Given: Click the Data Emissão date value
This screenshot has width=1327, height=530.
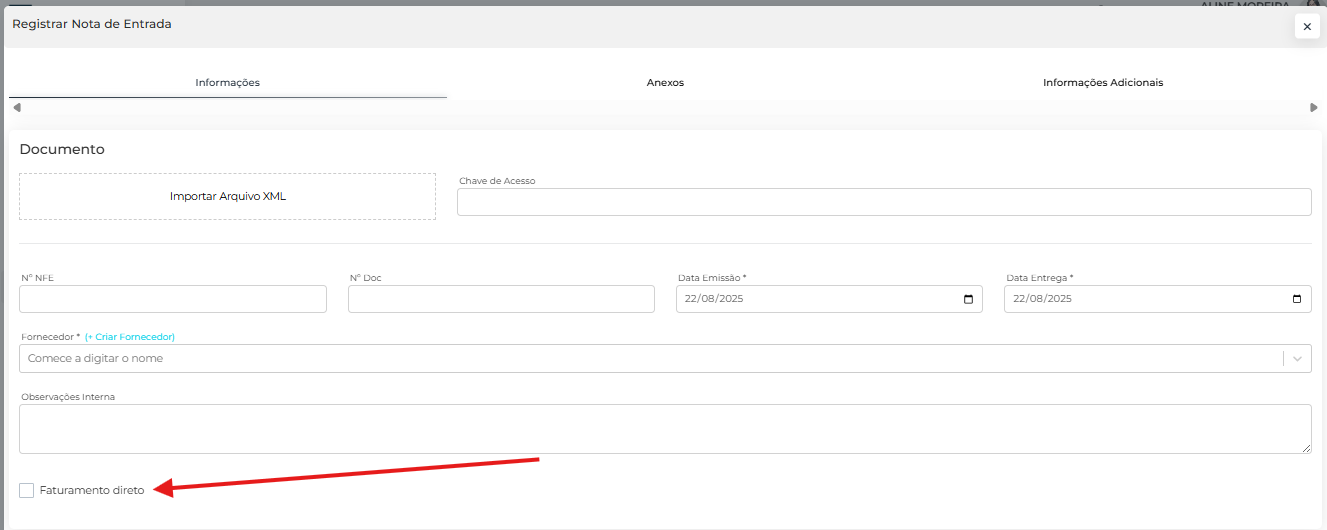Looking at the screenshot, I should pyautogui.click(x=714, y=299).
